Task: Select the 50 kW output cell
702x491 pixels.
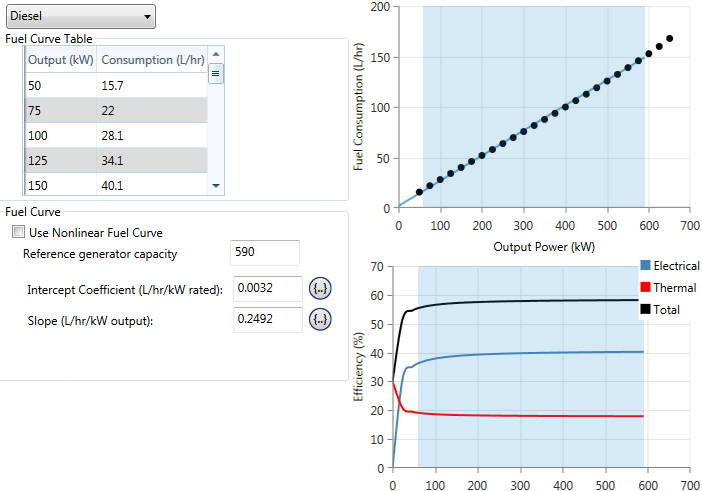Action: point(60,85)
